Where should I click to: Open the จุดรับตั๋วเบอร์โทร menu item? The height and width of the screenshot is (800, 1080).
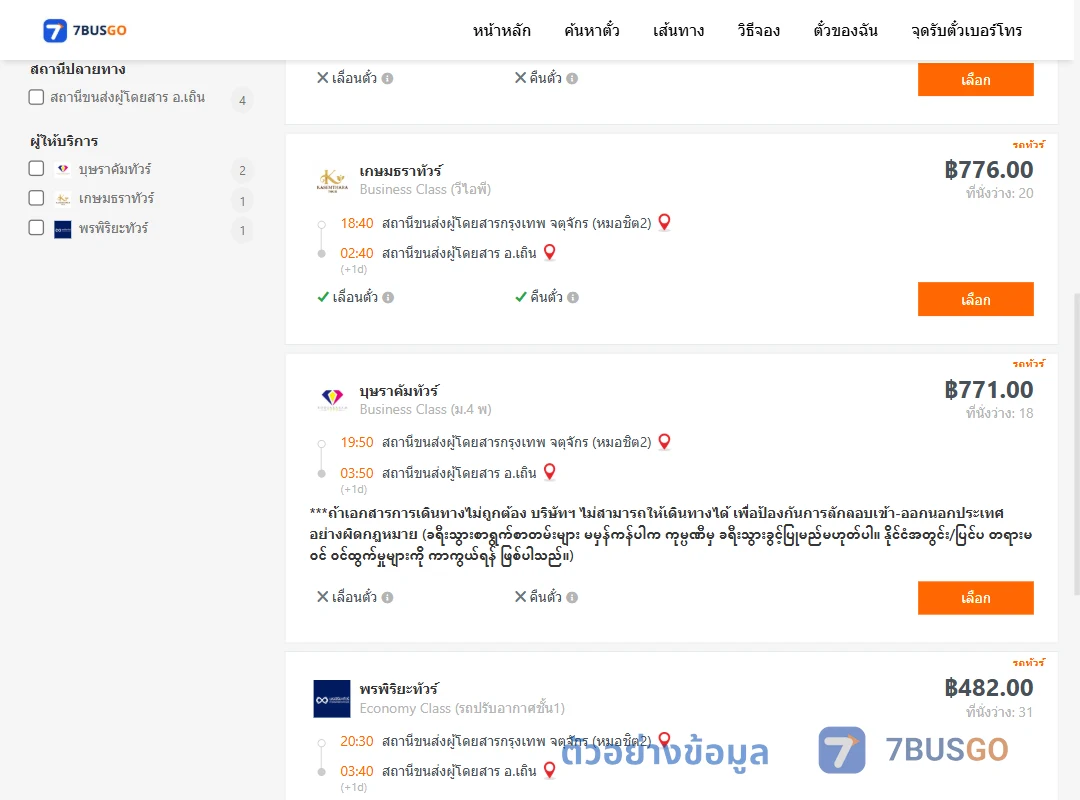click(x=966, y=30)
